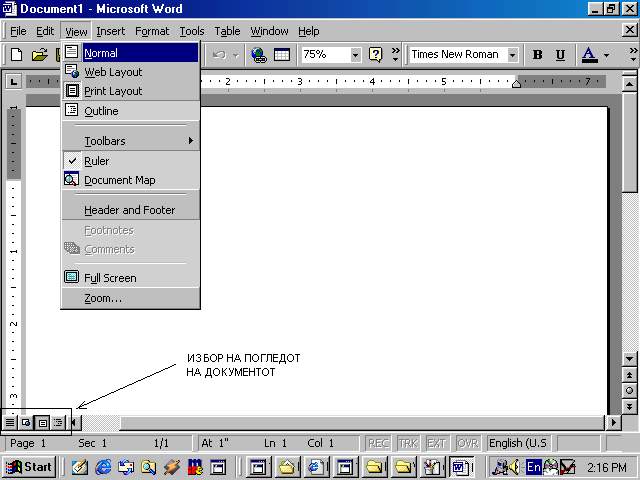Open the Edit menu
Screen dimensions: 640x480
point(45,31)
